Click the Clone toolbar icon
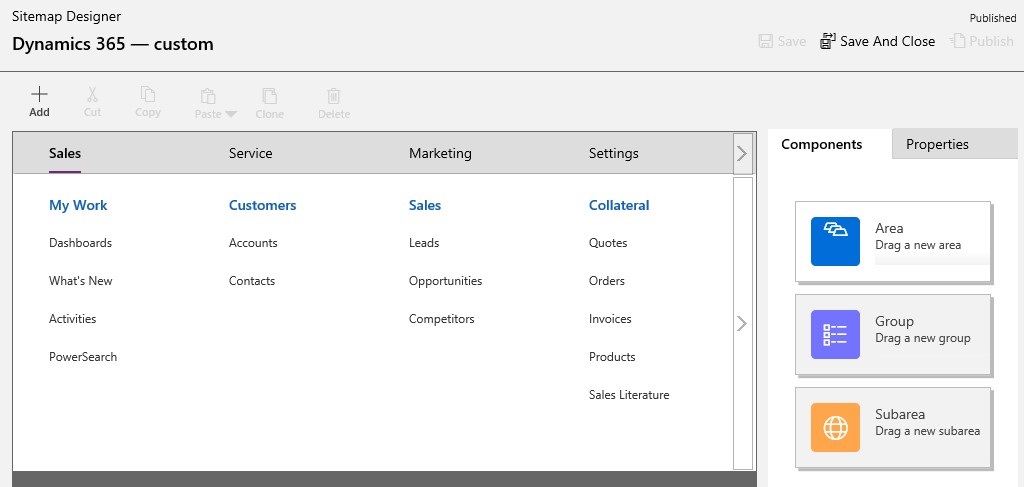 (x=269, y=96)
